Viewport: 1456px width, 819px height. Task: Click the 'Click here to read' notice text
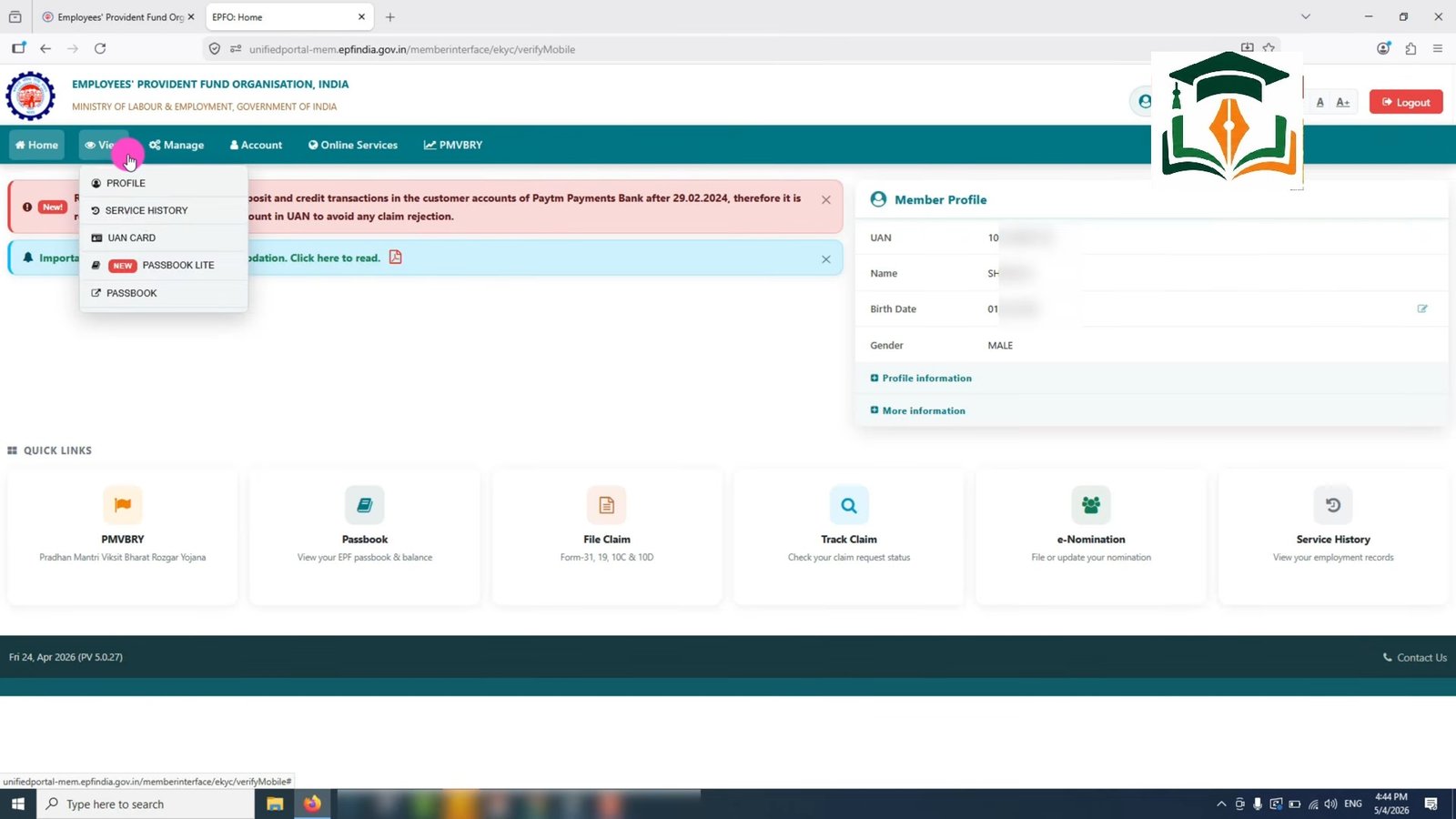(335, 258)
